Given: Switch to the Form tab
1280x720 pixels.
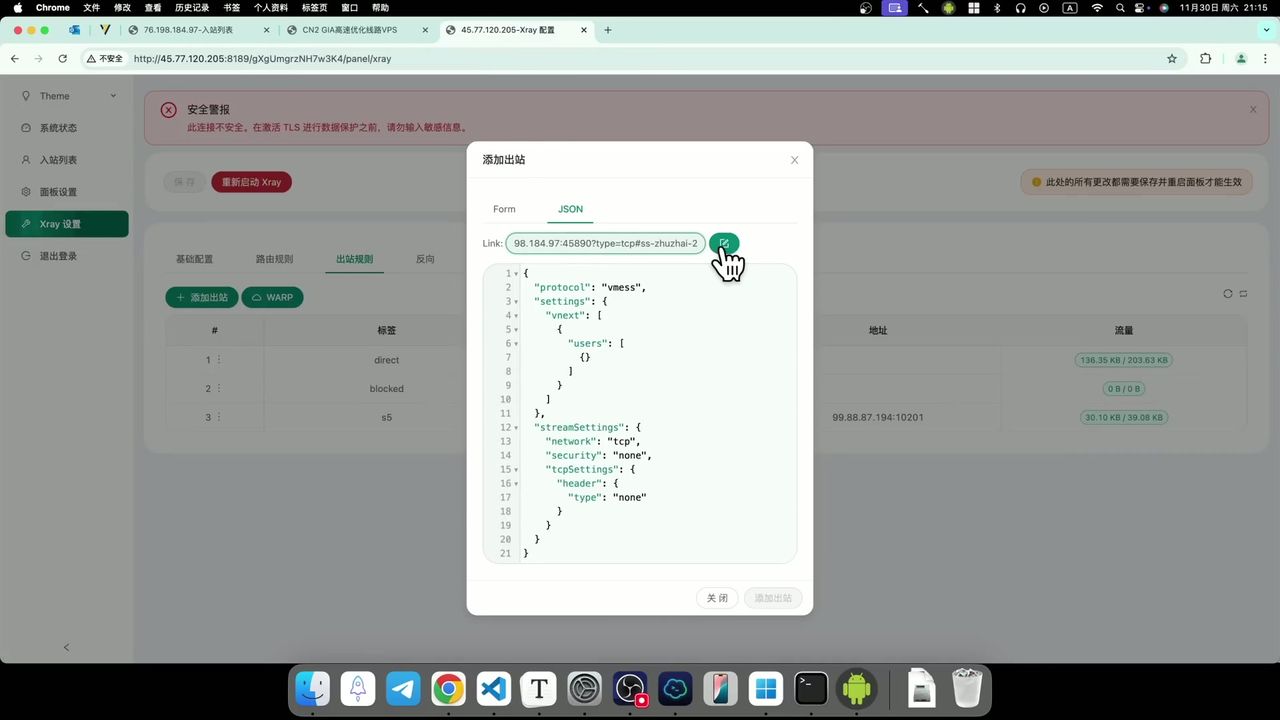Looking at the screenshot, I should tap(504, 209).
